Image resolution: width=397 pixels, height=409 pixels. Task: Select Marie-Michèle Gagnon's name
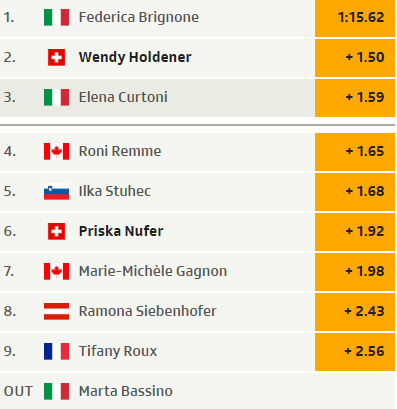click(x=153, y=271)
